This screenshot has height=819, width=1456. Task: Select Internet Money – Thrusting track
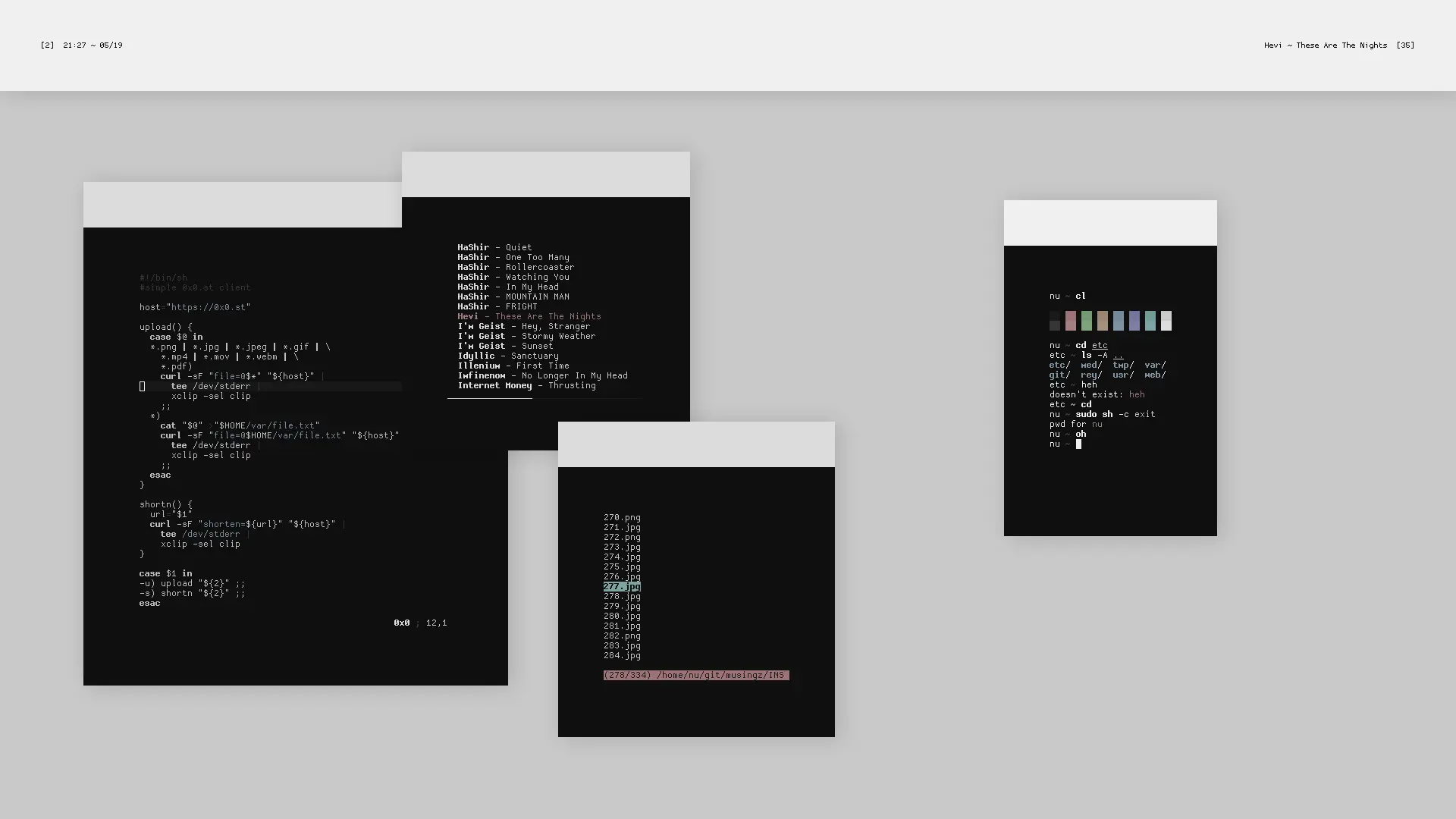526,386
